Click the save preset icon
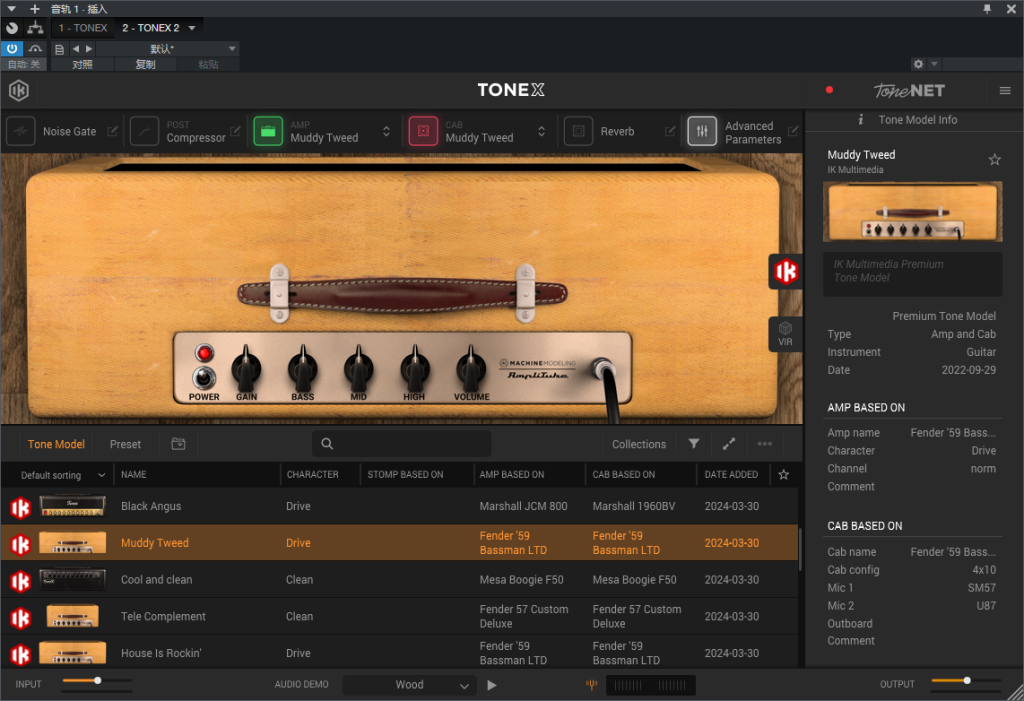 178,444
